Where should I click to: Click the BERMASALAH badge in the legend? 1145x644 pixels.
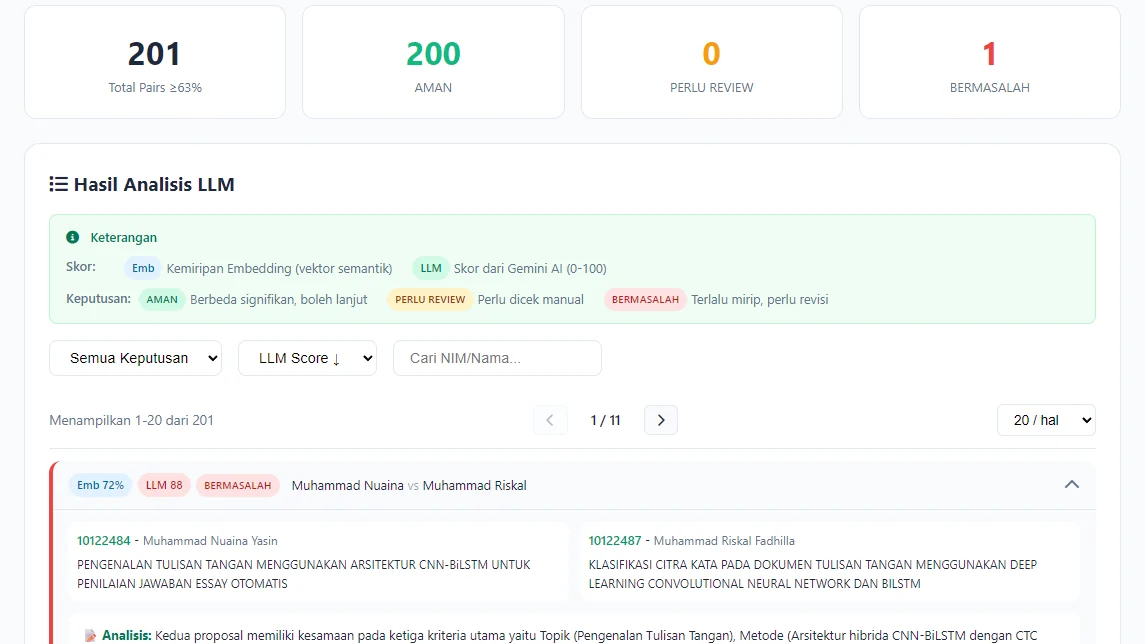645,299
